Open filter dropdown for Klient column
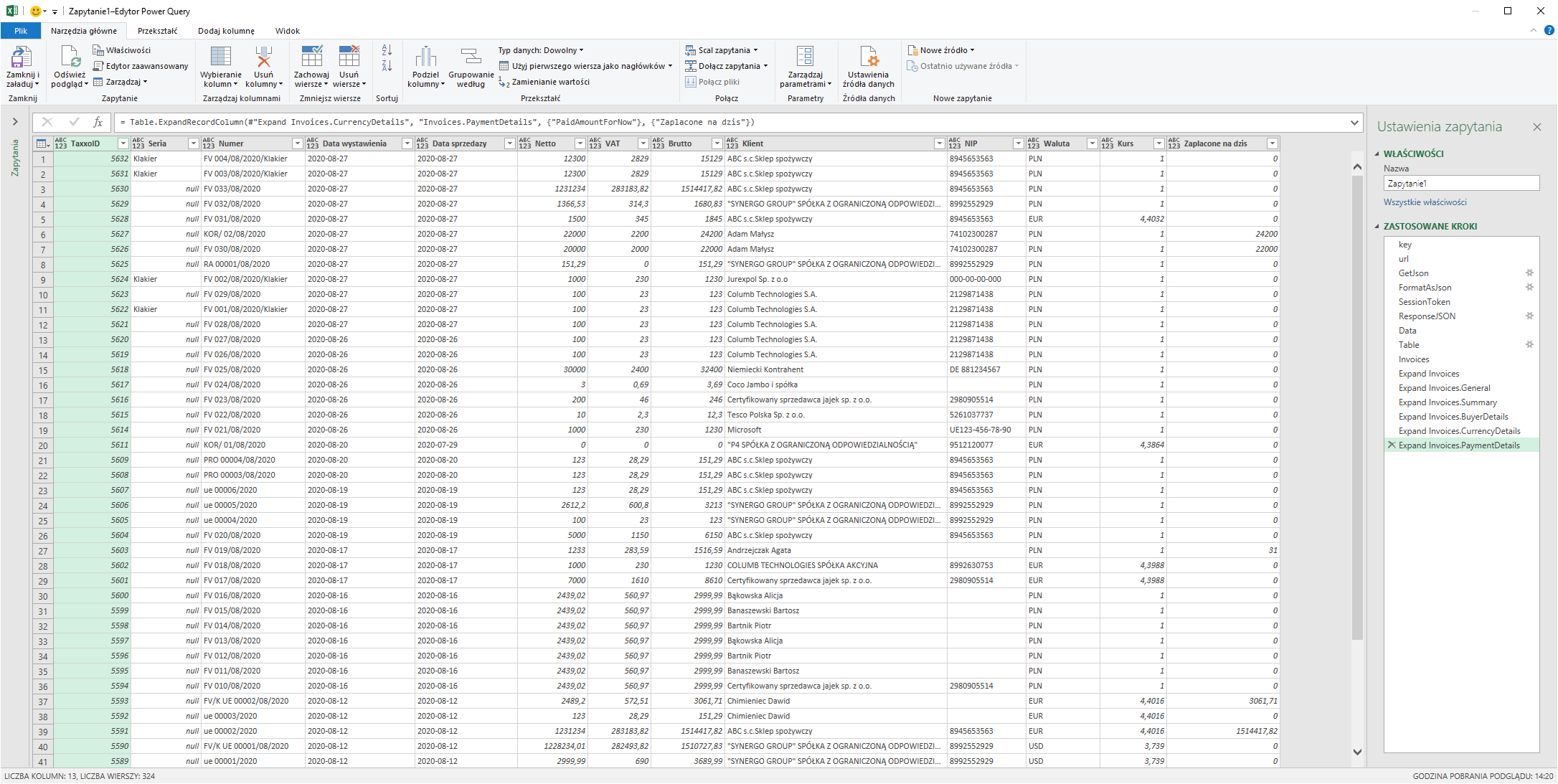Image resolution: width=1558 pixels, height=784 pixels. (939, 143)
